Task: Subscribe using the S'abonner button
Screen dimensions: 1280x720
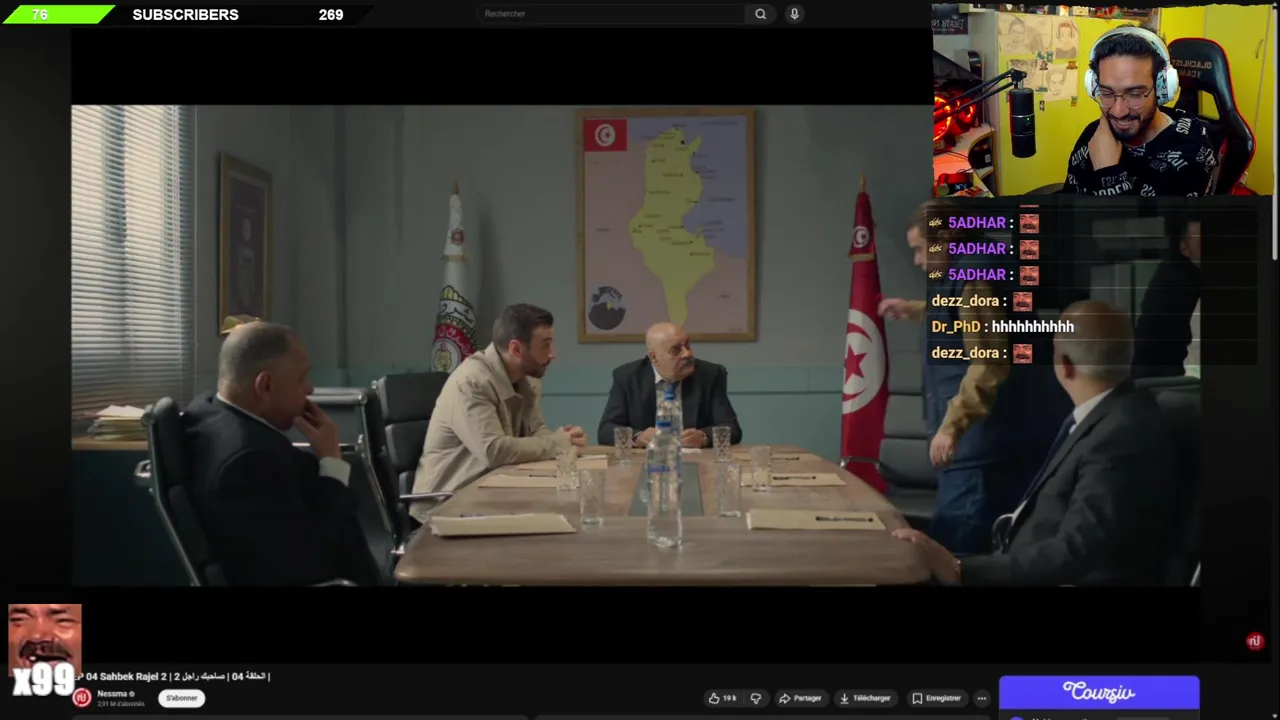Action: point(182,698)
